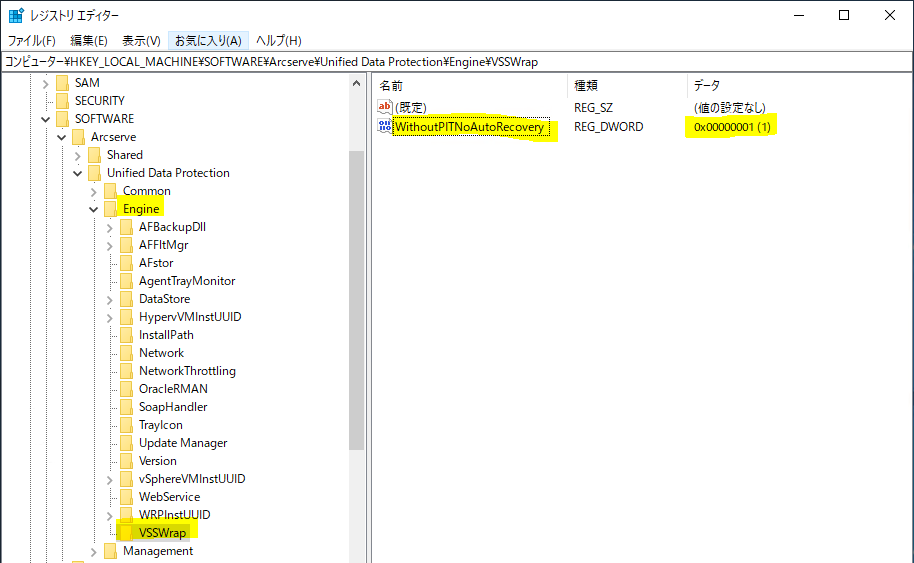Expand the WRPInstUUID key
The width and height of the screenshot is (914, 563).
click(x=110, y=516)
